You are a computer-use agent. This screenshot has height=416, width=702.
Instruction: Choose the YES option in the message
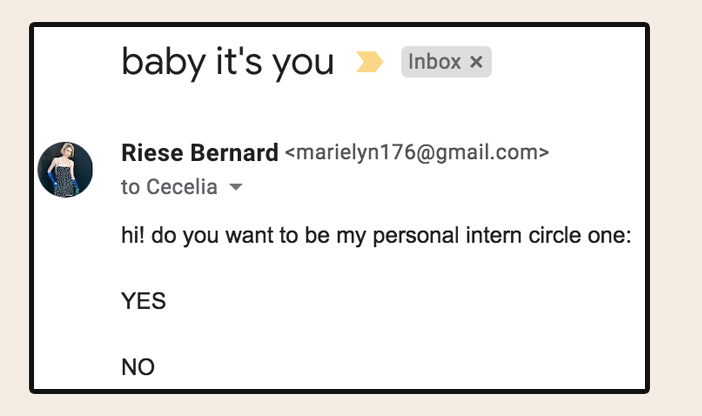click(x=143, y=301)
